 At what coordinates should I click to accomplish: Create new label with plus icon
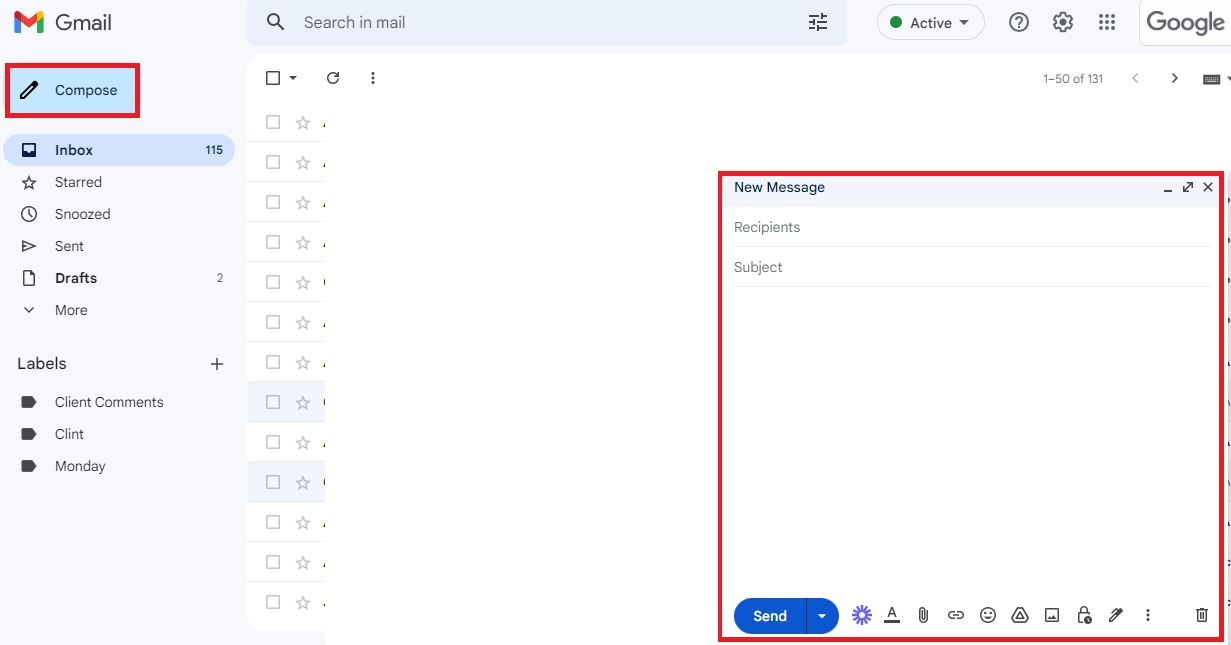pyautogui.click(x=217, y=364)
